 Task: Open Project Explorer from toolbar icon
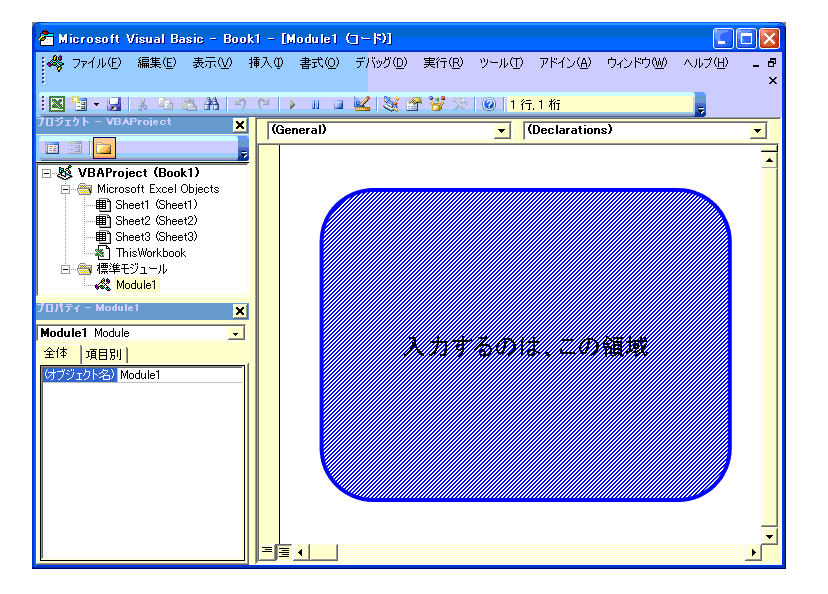click(391, 104)
